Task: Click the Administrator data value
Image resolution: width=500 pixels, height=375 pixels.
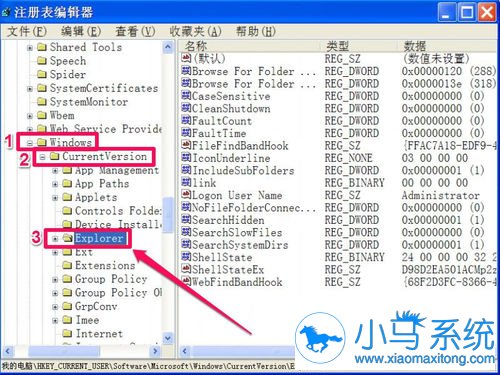Action: tap(440, 195)
